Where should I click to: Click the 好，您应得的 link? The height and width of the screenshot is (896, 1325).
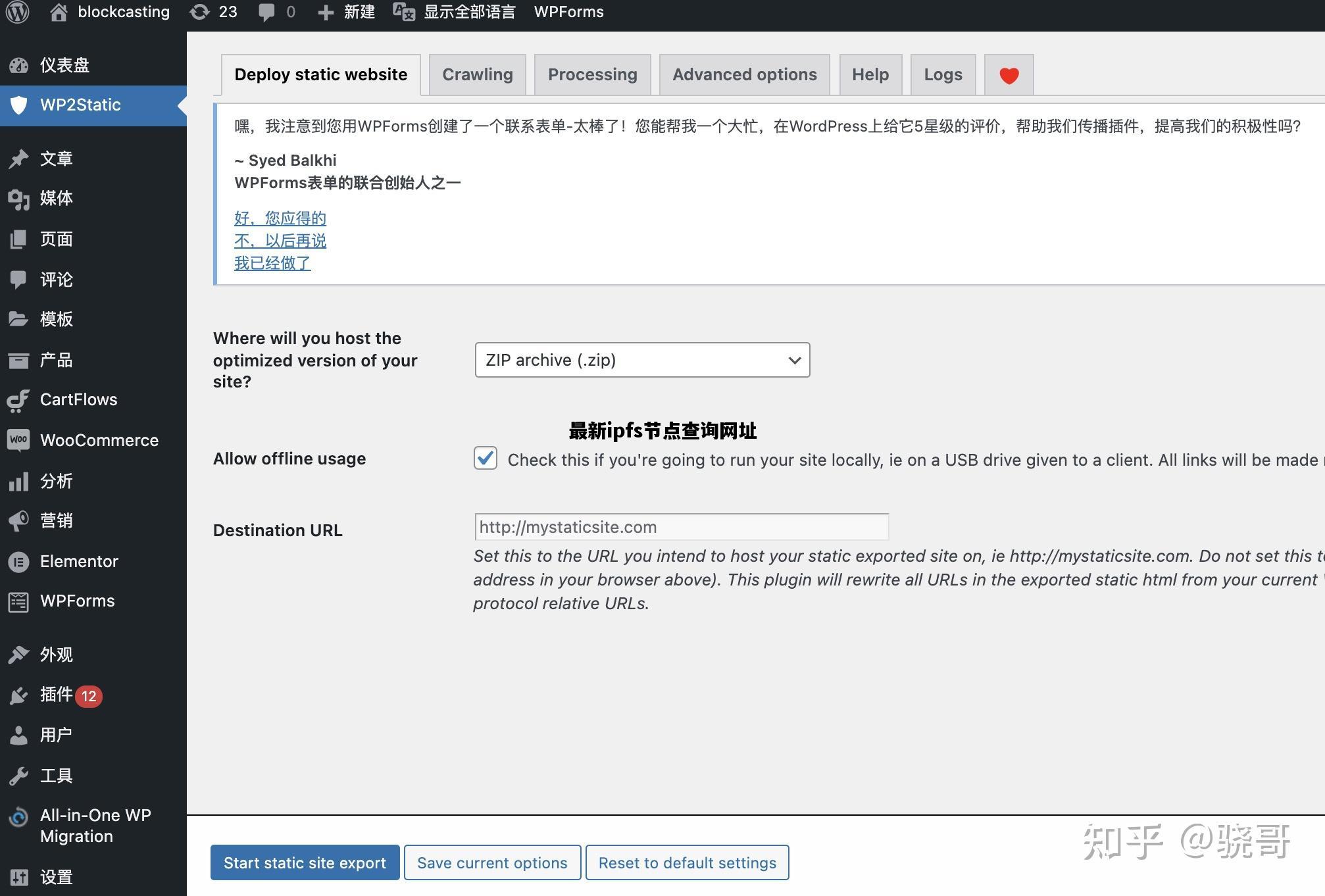tap(280, 218)
